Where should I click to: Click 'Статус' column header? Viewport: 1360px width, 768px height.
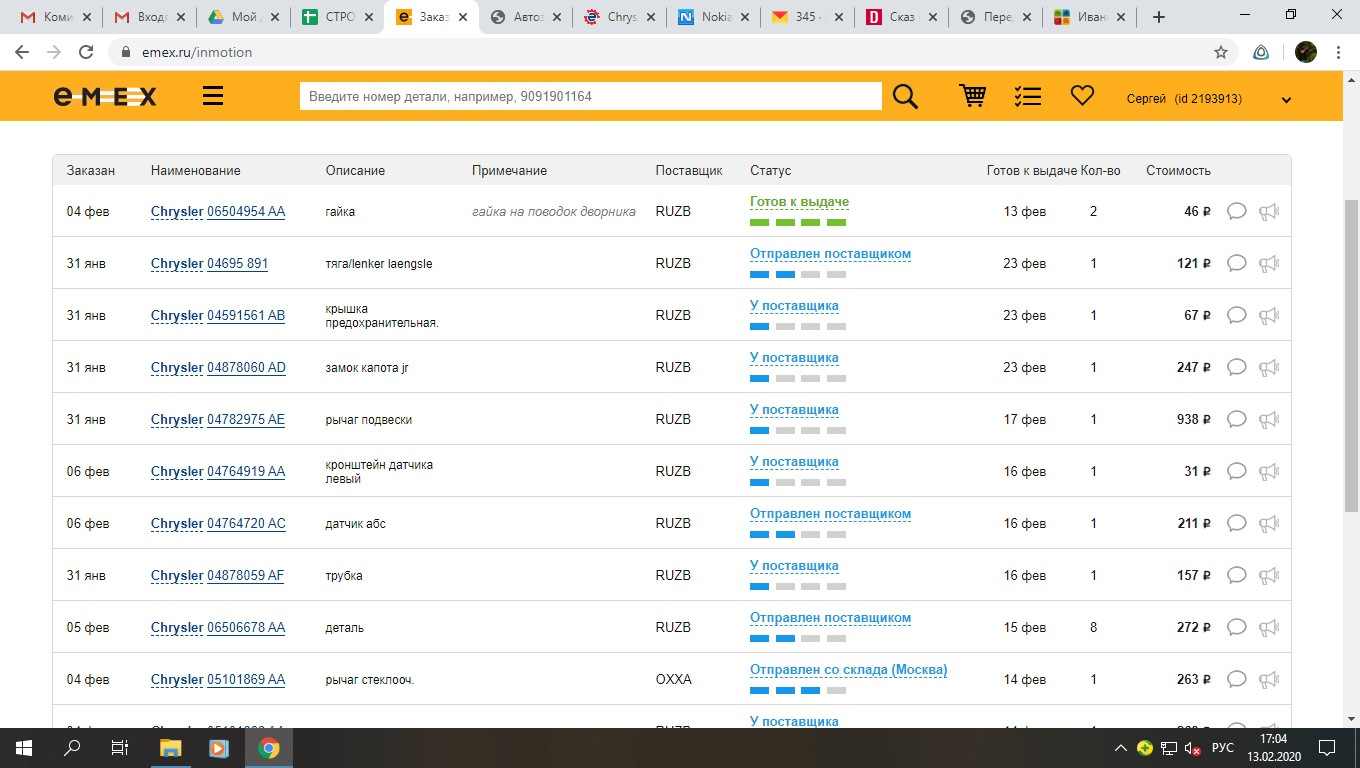click(770, 171)
